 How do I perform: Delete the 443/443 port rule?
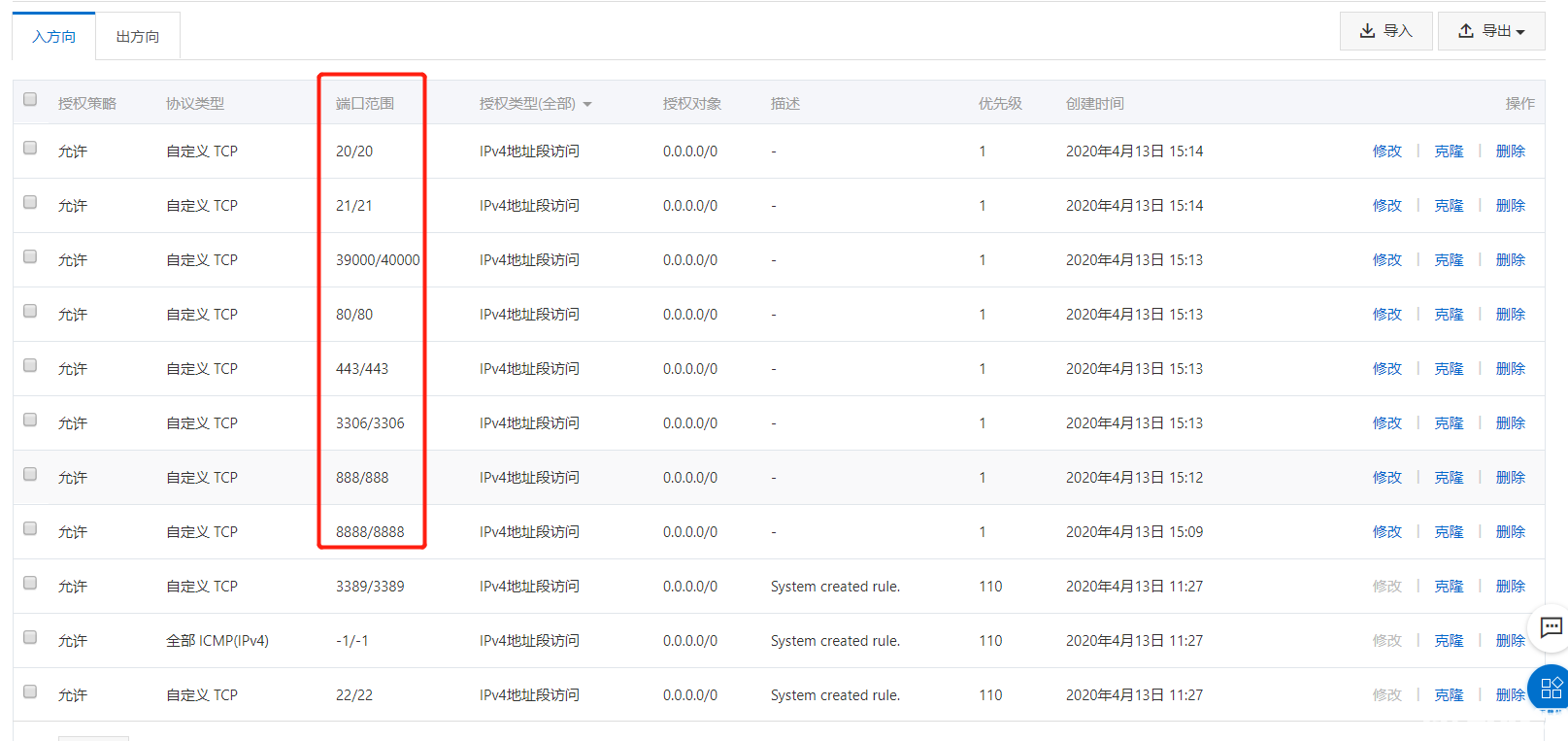click(x=1511, y=368)
